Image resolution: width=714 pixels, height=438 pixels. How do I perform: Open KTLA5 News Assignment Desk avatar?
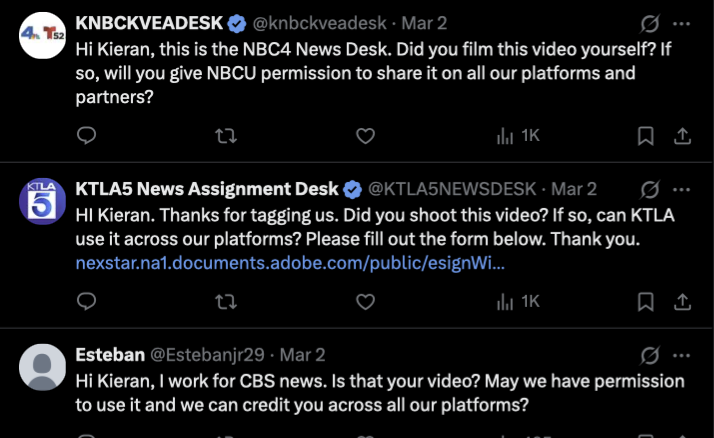pos(42,201)
